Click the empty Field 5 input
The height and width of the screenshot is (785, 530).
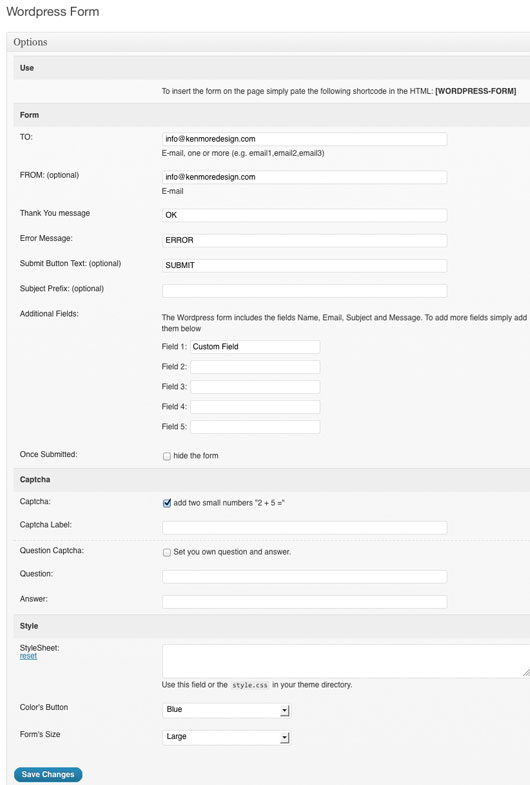tap(255, 427)
